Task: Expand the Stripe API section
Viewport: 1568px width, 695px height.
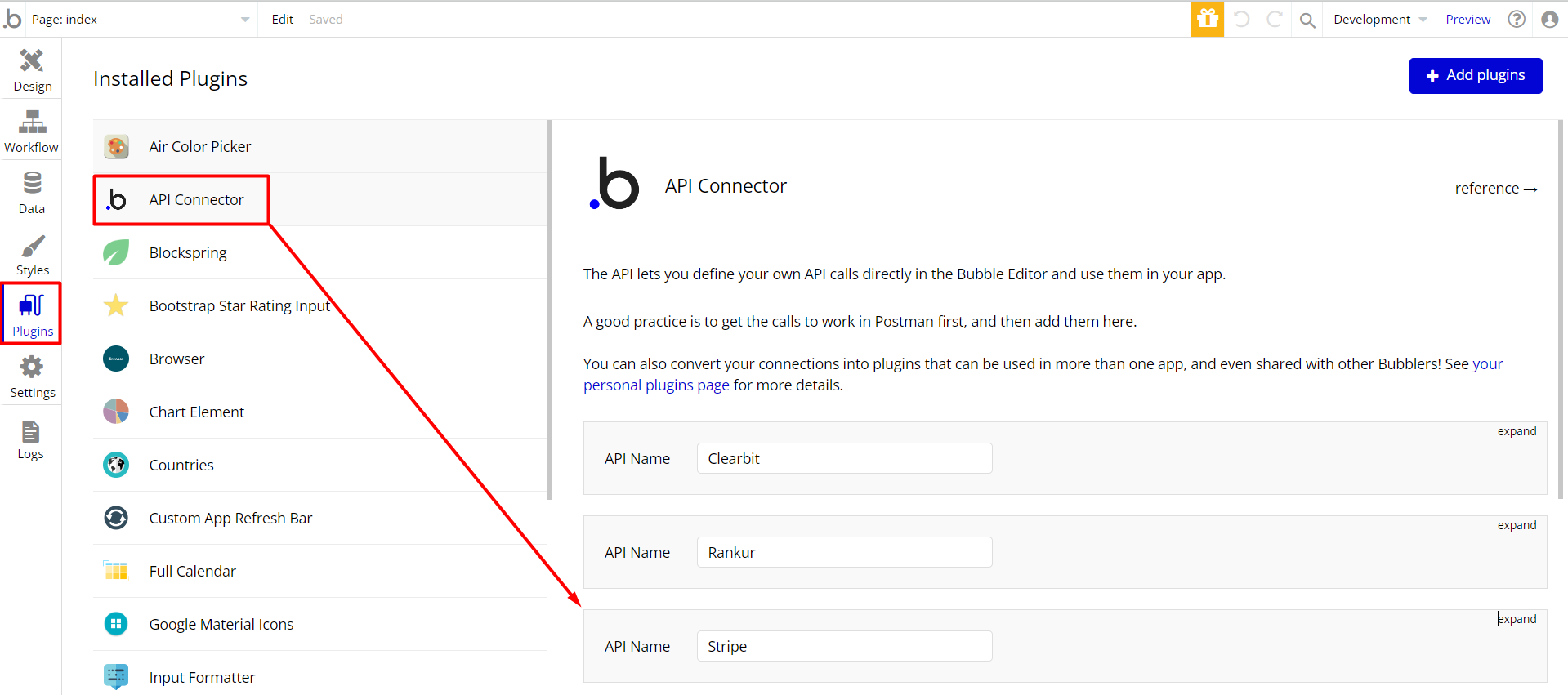Action: (x=1517, y=619)
